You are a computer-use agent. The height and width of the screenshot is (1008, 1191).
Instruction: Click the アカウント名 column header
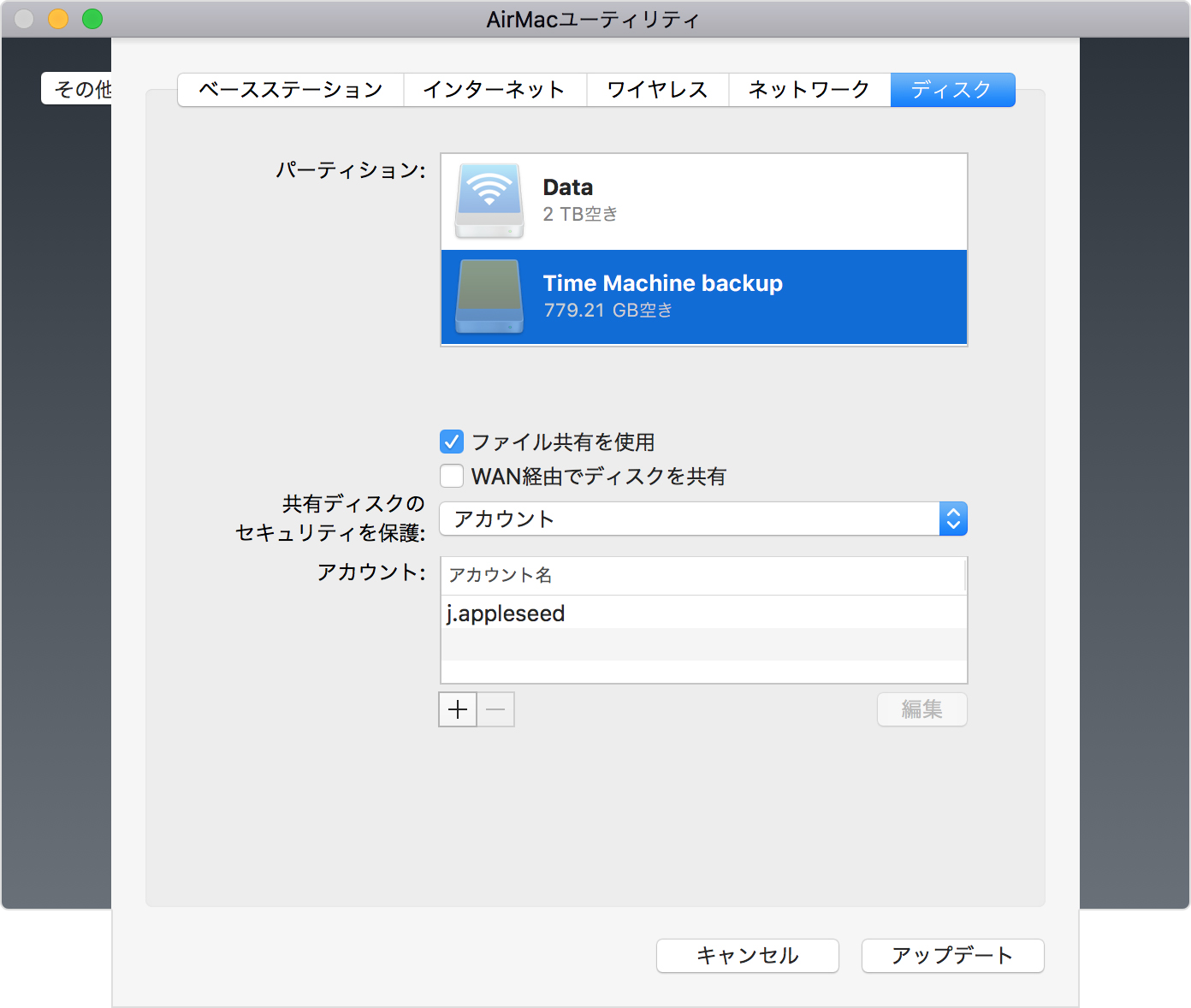703,575
